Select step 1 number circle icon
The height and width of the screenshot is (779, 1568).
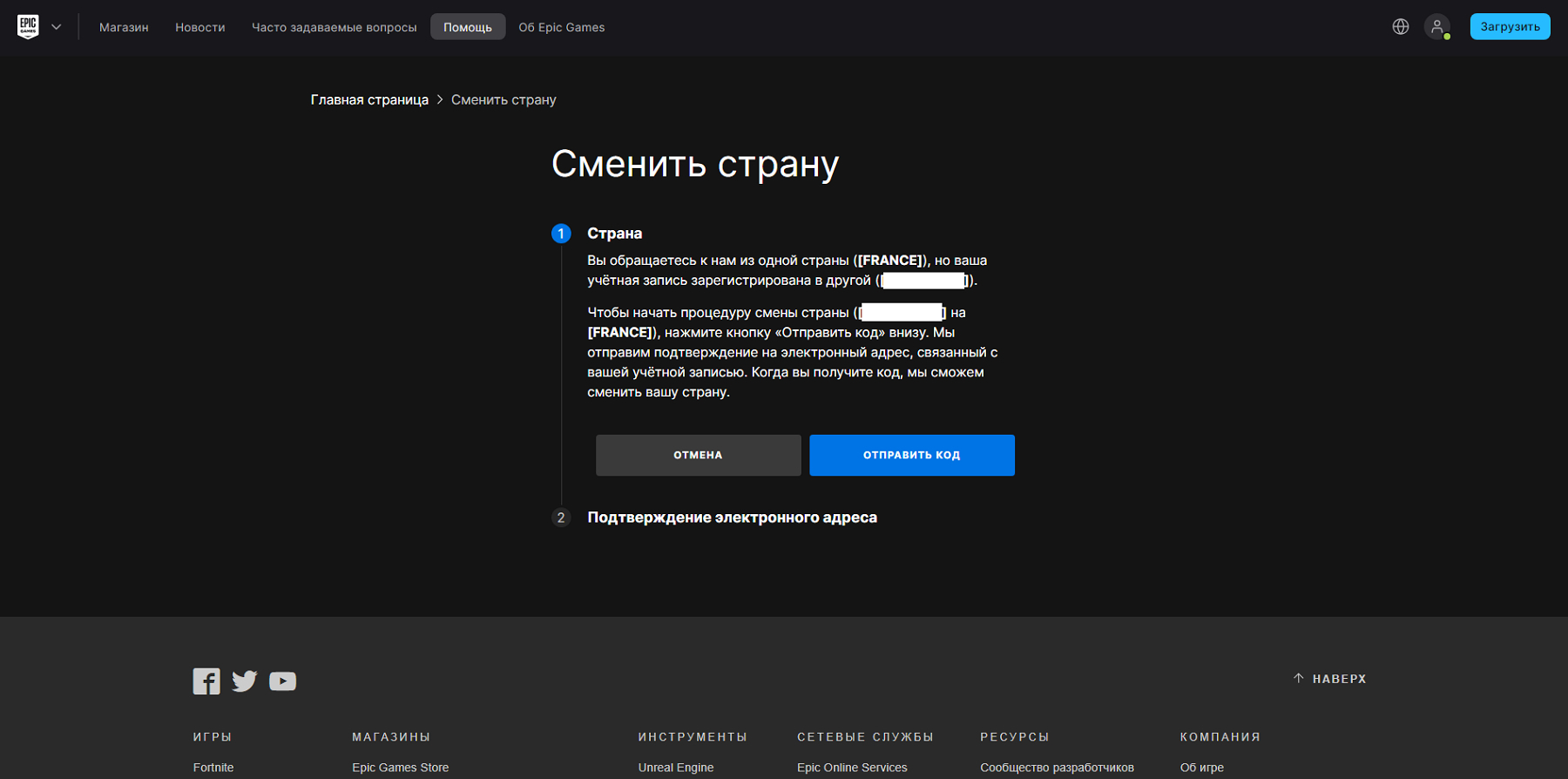coord(561,234)
